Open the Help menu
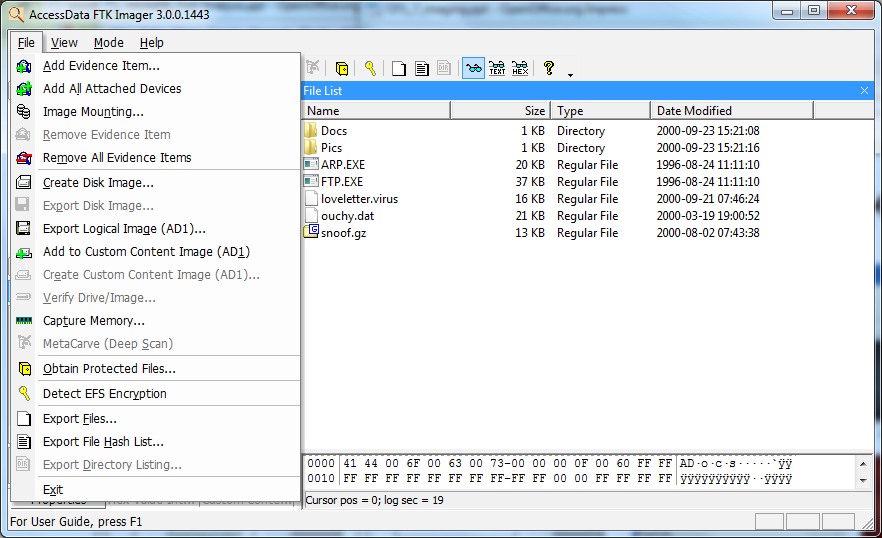Image resolution: width=882 pixels, height=538 pixels. (x=151, y=43)
